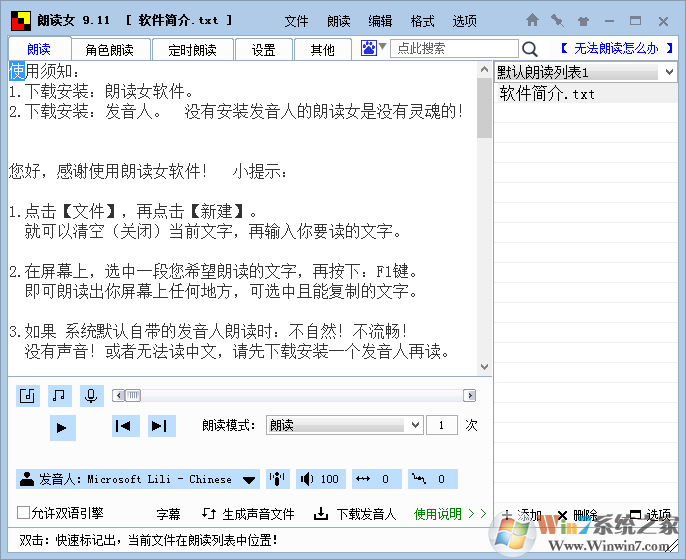Open the home icon in title bar
The height and width of the screenshot is (560, 686).
click(532, 20)
